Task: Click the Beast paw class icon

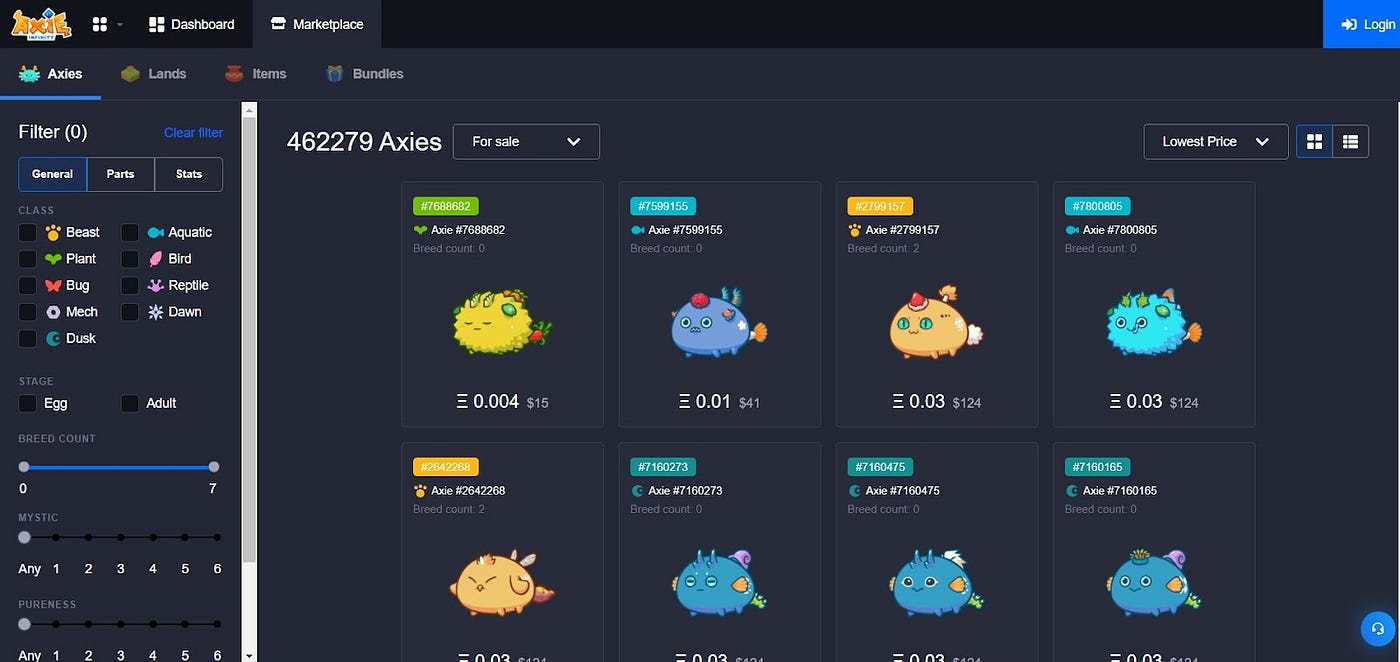Action: [x=54, y=232]
